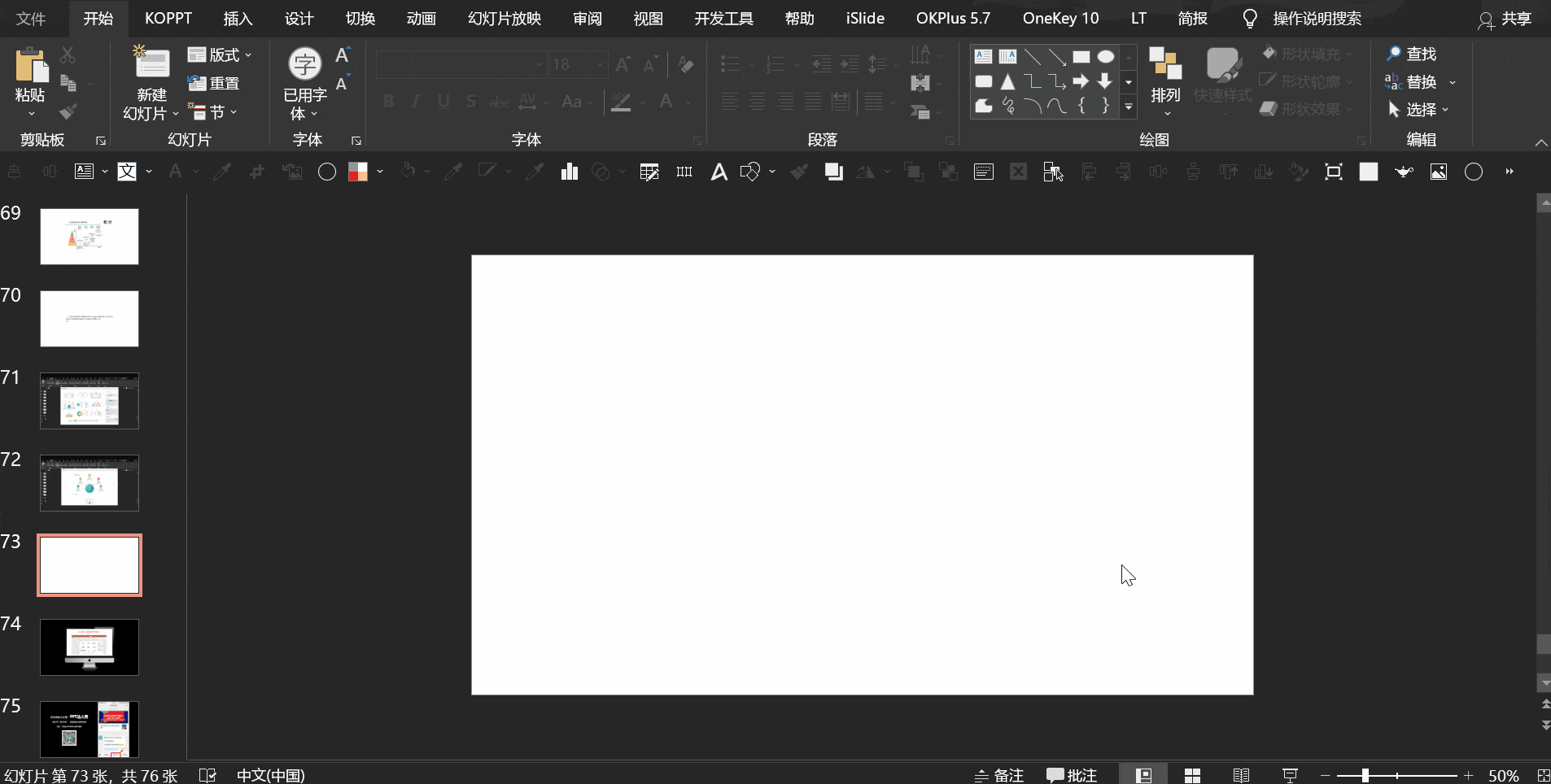
Task: Switch to normal view in status bar
Action: pos(1143,775)
